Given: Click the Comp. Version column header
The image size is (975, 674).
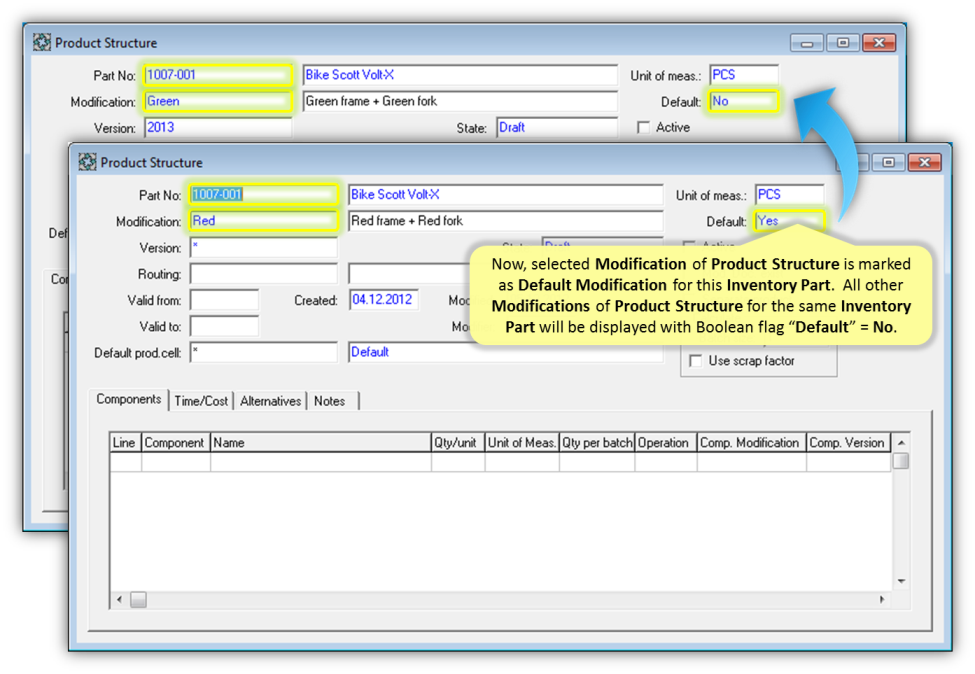Looking at the screenshot, I should [849, 443].
